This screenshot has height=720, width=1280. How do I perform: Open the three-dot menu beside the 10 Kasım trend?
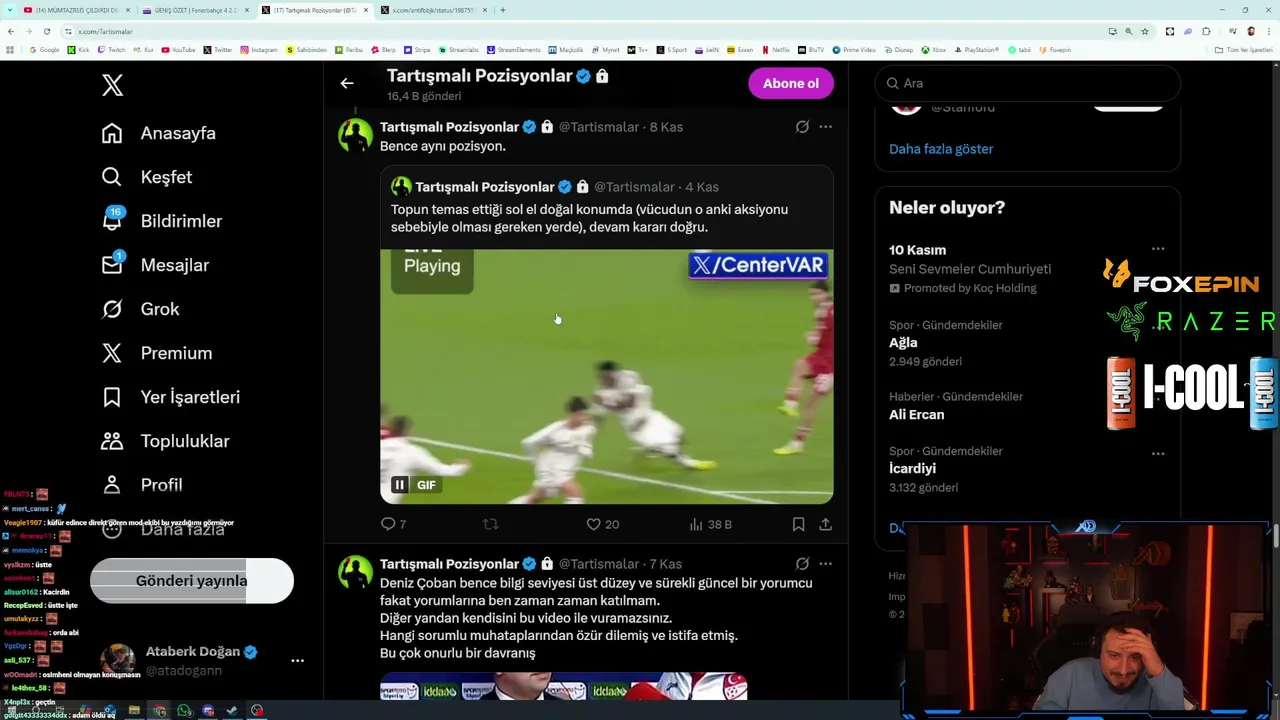[x=1157, y=249]
